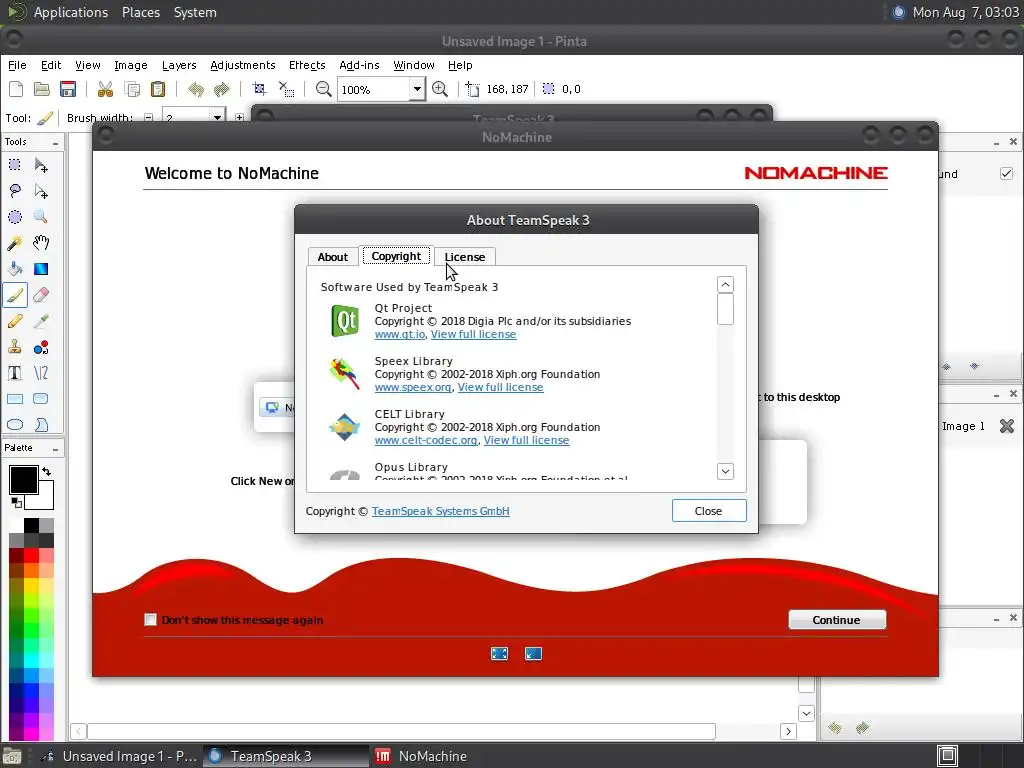1024x768 pixels.
Task: Select the Pan hand tool
Action: click(x=40, y=243)
